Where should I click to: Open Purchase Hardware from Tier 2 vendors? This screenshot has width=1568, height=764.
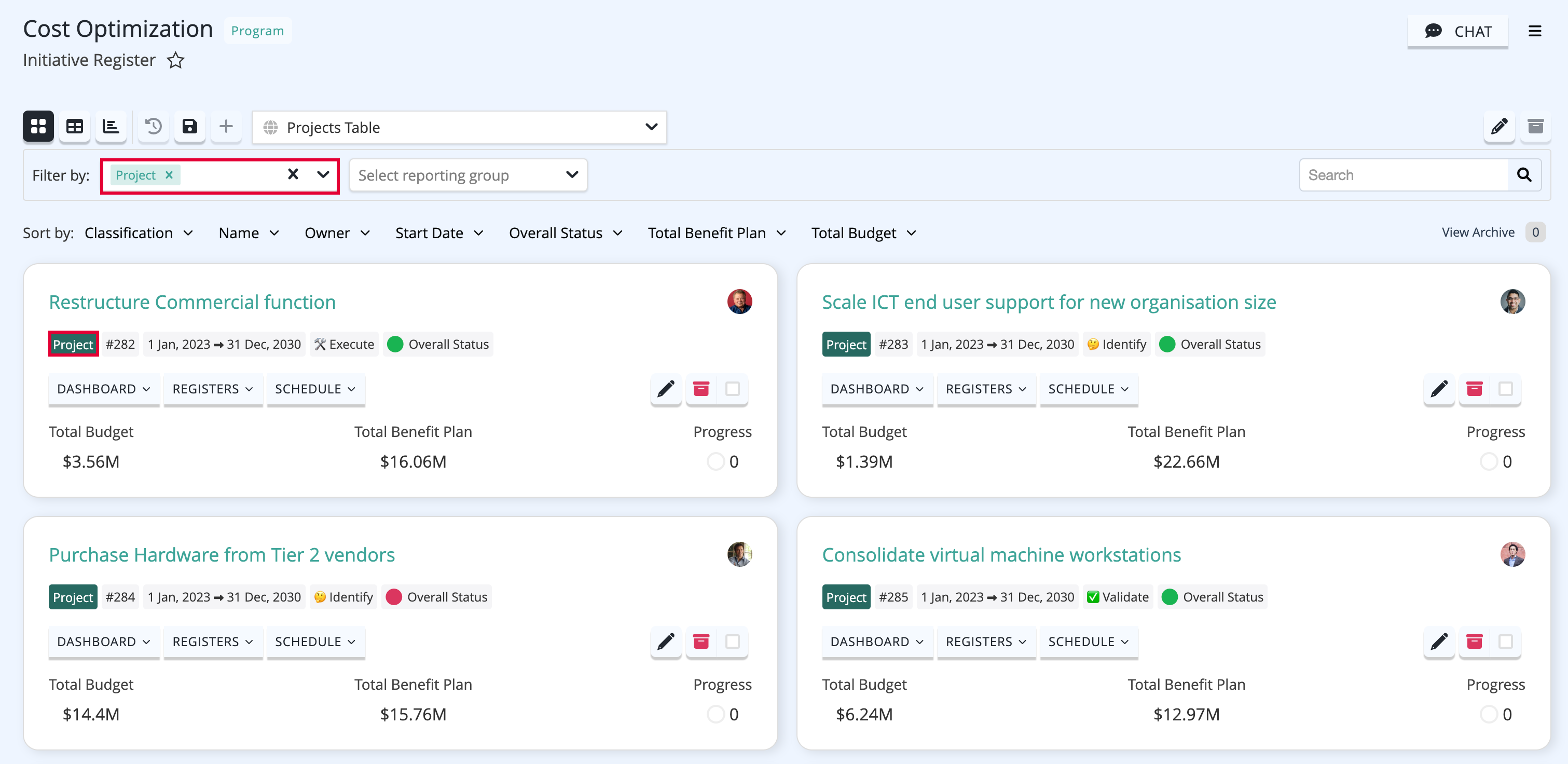(x=222, y=555)
